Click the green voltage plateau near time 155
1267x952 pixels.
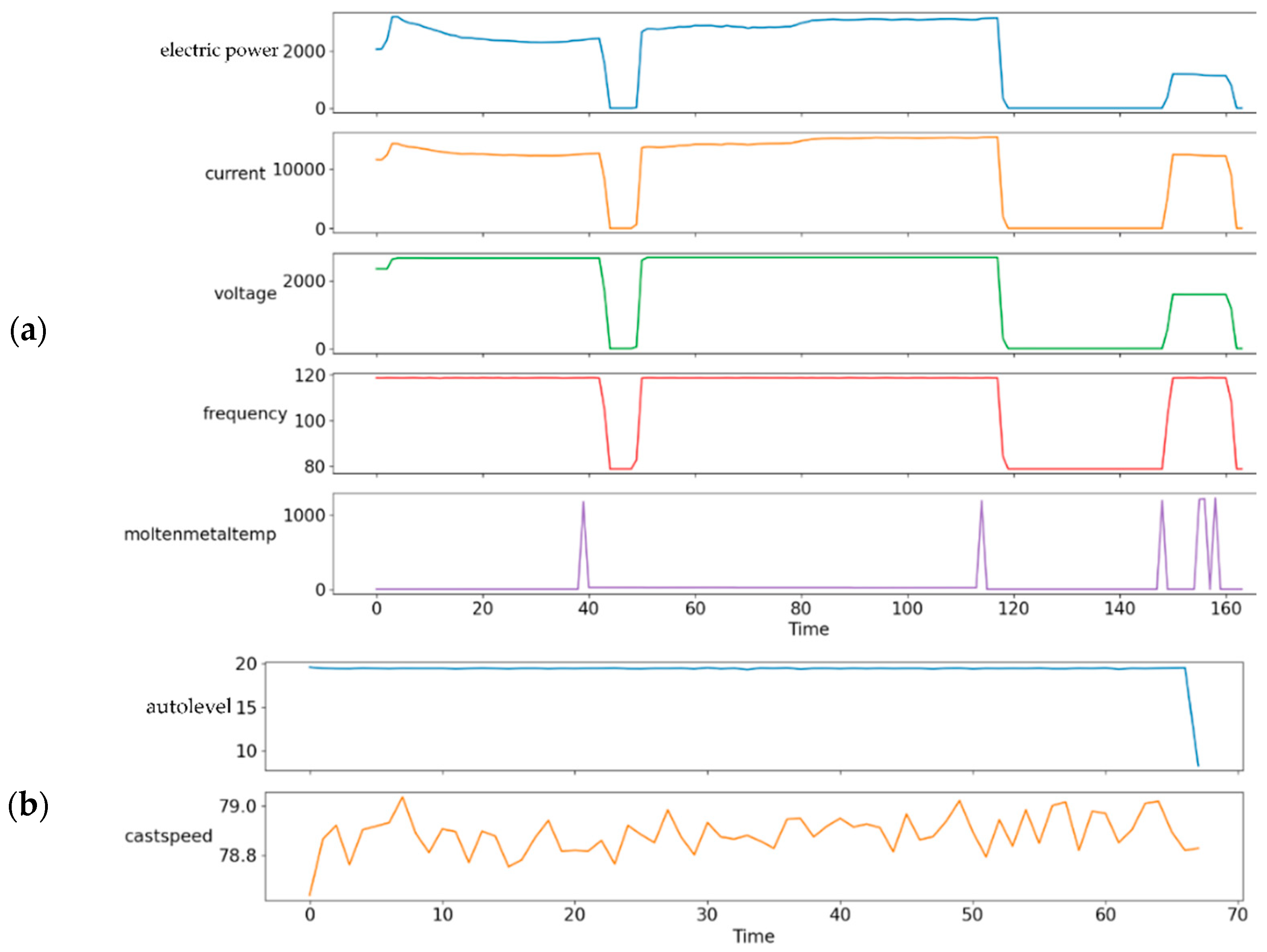pyautogui.click(x=1199, y=294)
